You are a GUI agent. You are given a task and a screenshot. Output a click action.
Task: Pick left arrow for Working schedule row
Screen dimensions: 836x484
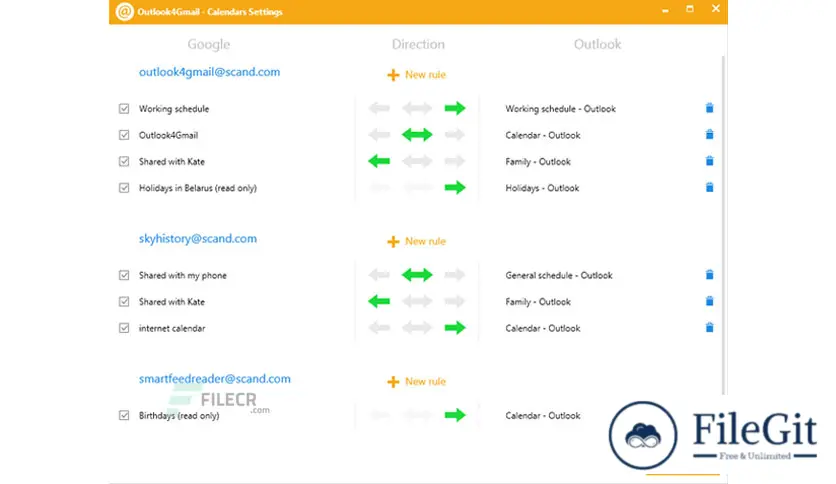(379, 108)
